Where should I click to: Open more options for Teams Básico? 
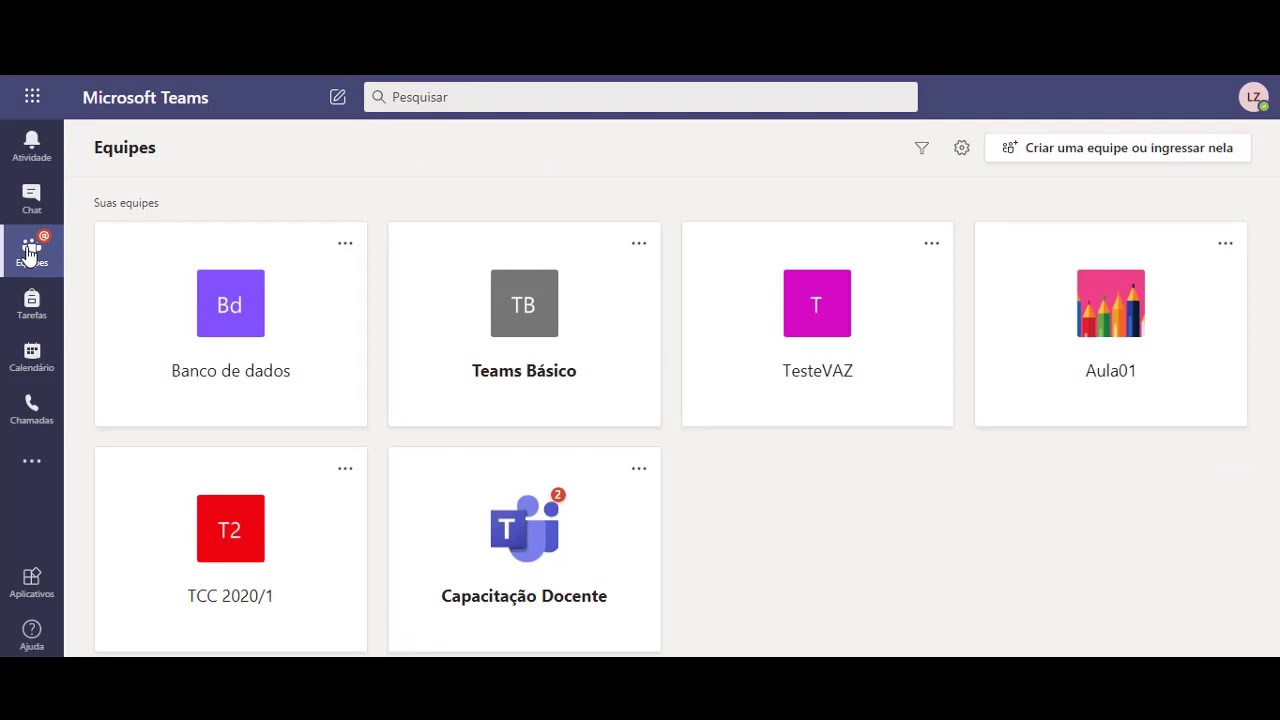point(639,243)
